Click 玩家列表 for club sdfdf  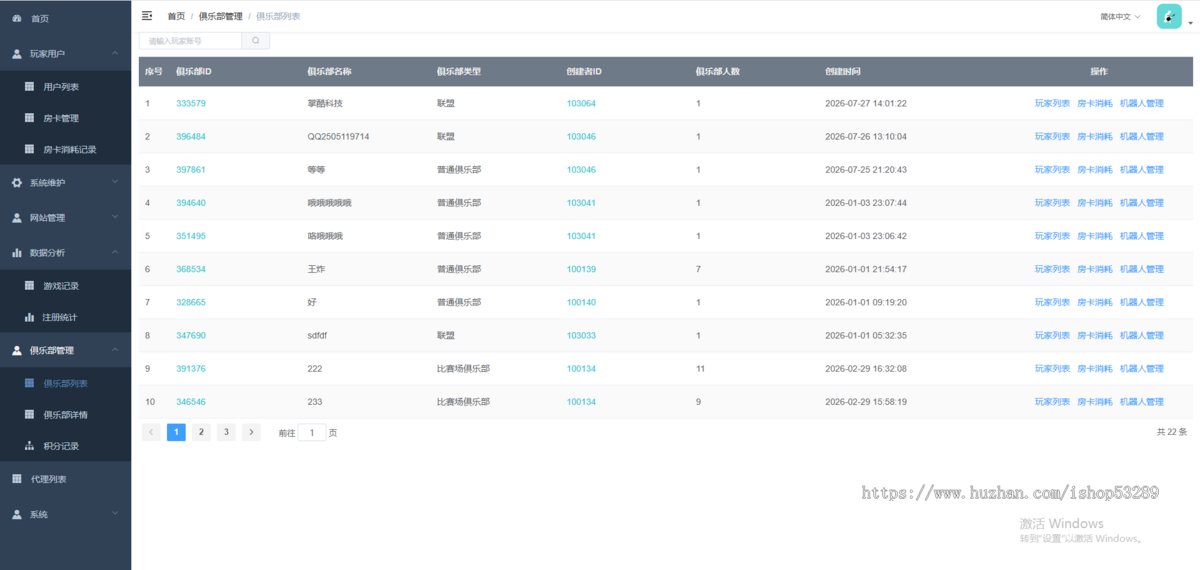tap(1052, 335)
